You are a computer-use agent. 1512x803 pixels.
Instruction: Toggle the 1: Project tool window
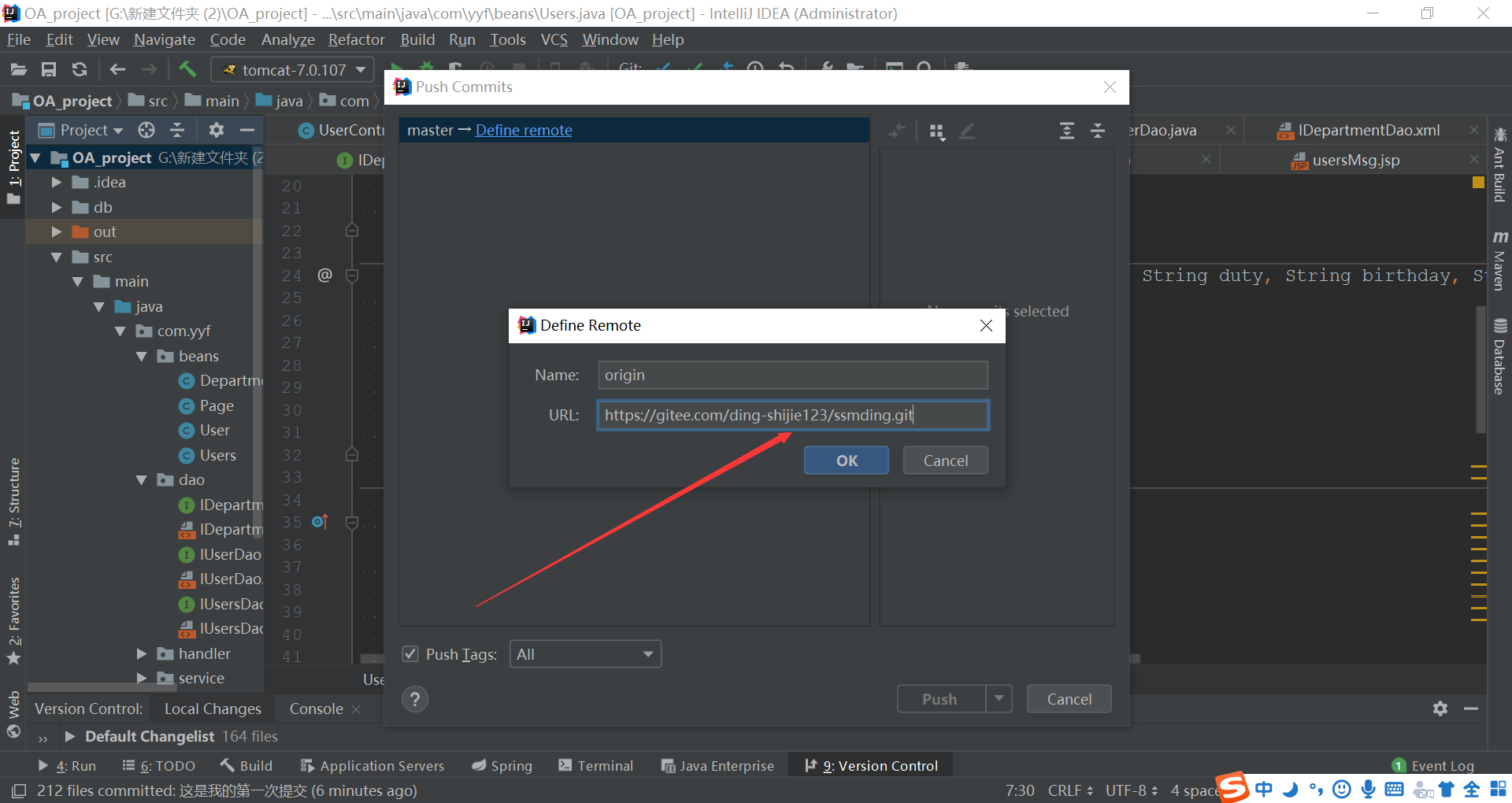coord(13,167)
